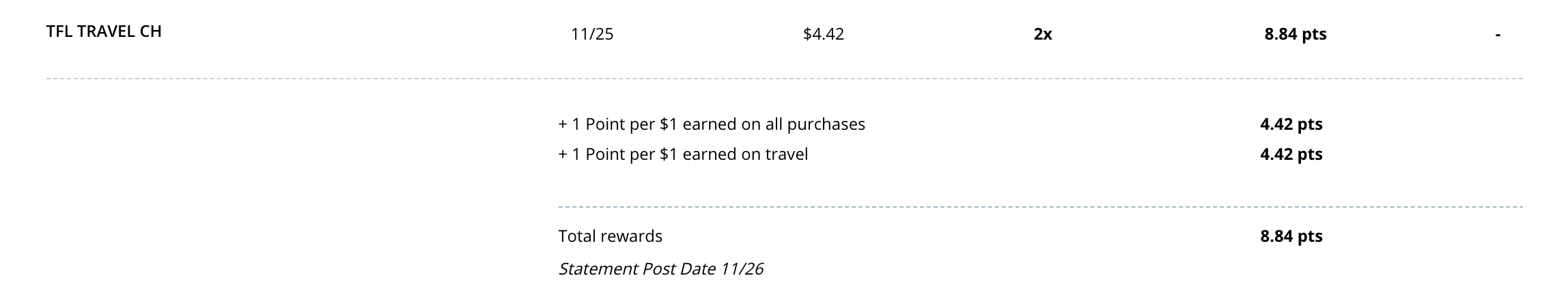Select the $4.42 transaction amount

coord(824,34)
